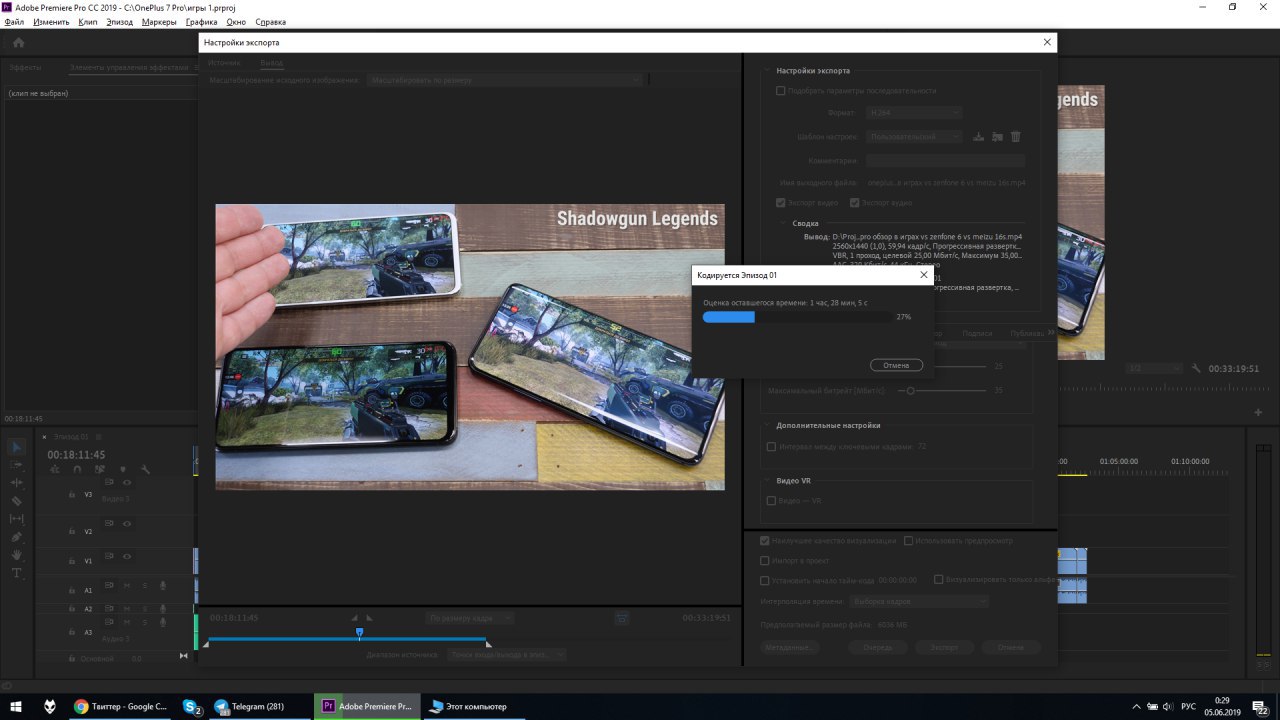Collapse the 'Видео VR' section
1280x720 pixels.
(766, 481)
